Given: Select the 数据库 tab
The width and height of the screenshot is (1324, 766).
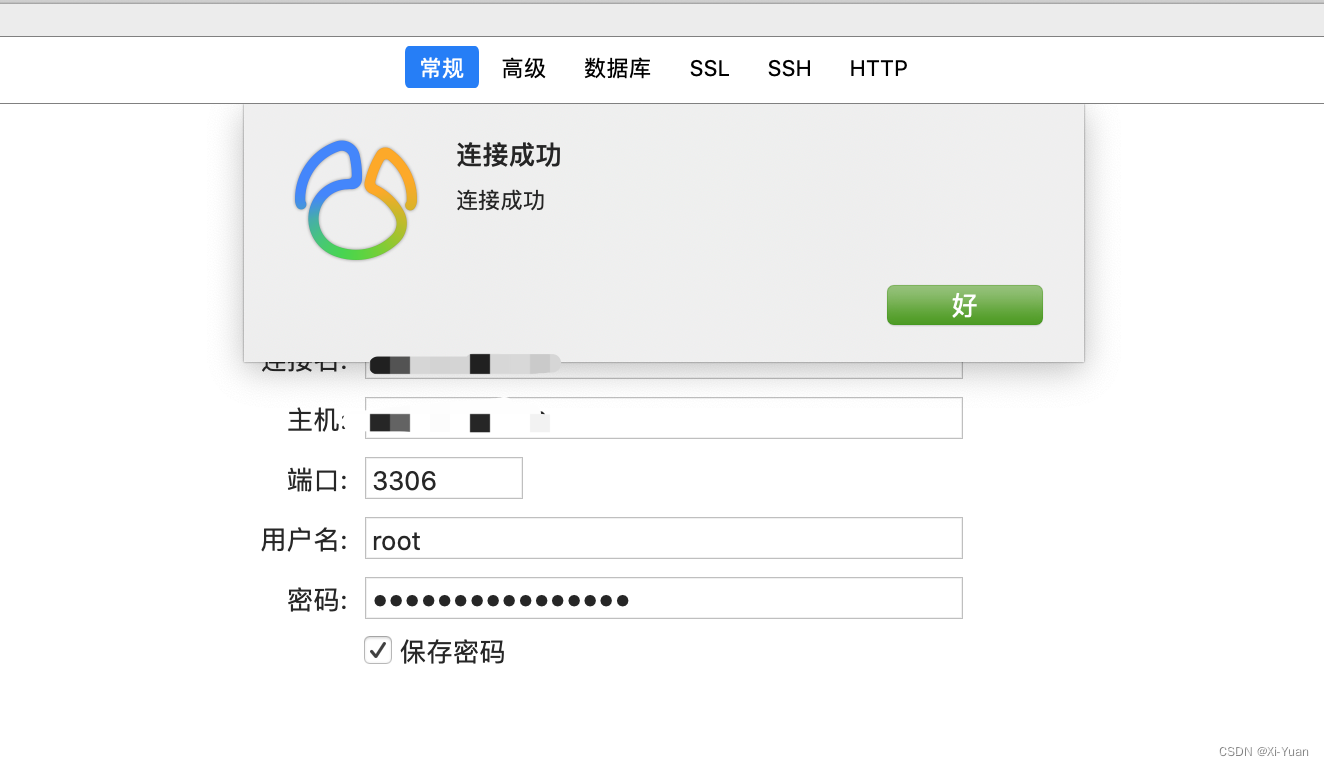Looking at the screenshot, I should click(x=617, y=68).
